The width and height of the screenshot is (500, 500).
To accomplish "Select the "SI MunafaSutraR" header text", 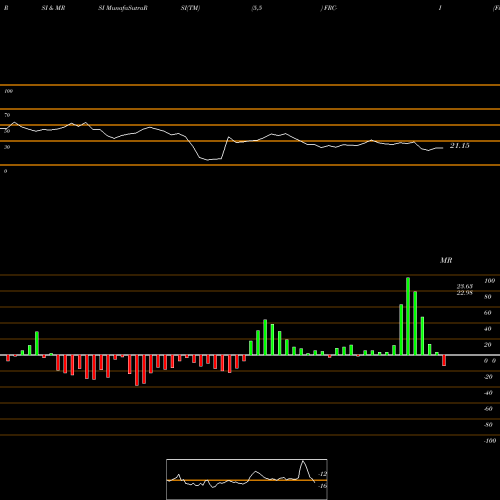I will [x=123, y=8].
